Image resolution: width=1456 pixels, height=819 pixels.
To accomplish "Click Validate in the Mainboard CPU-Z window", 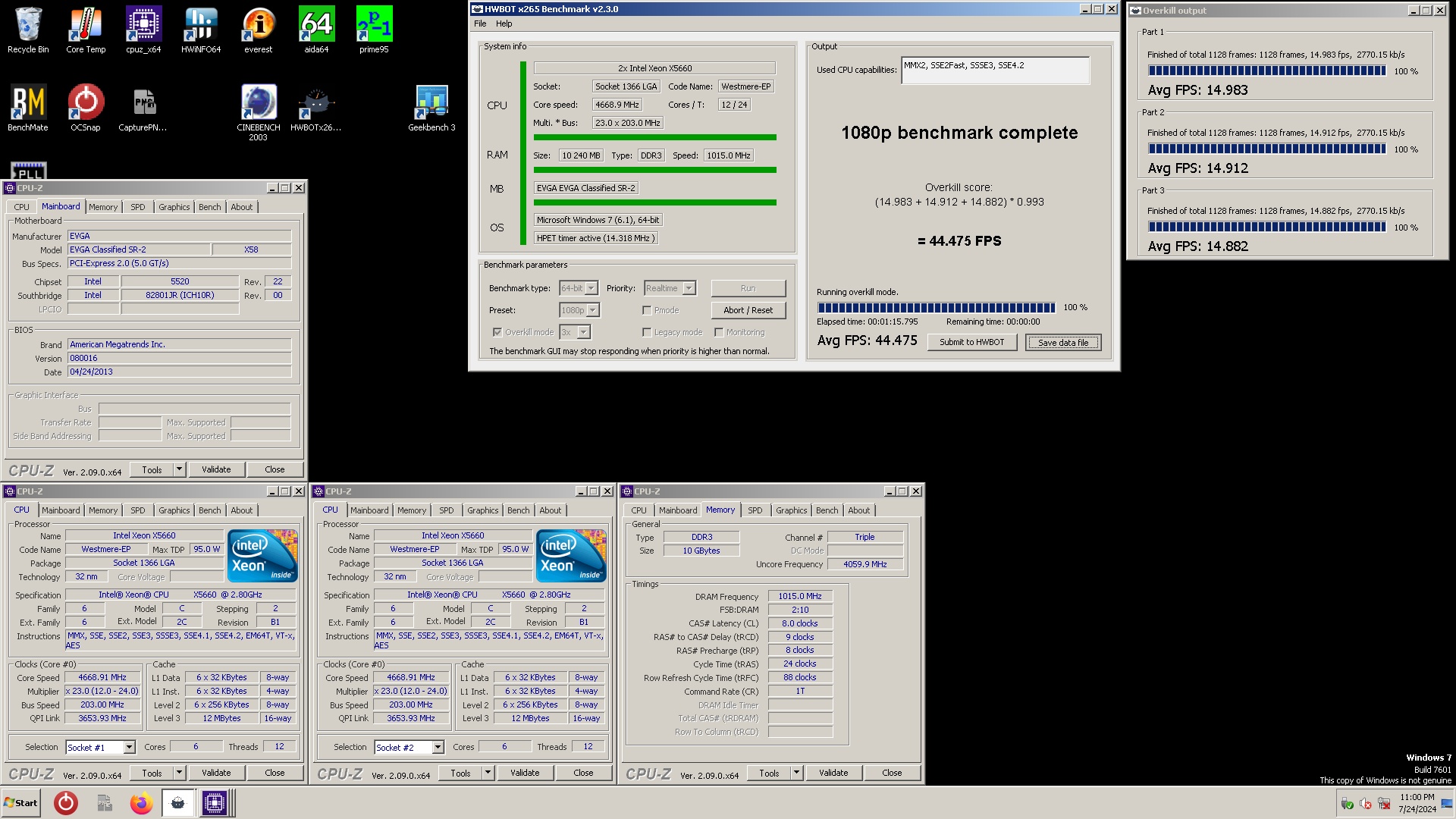I will click(216, 470).
